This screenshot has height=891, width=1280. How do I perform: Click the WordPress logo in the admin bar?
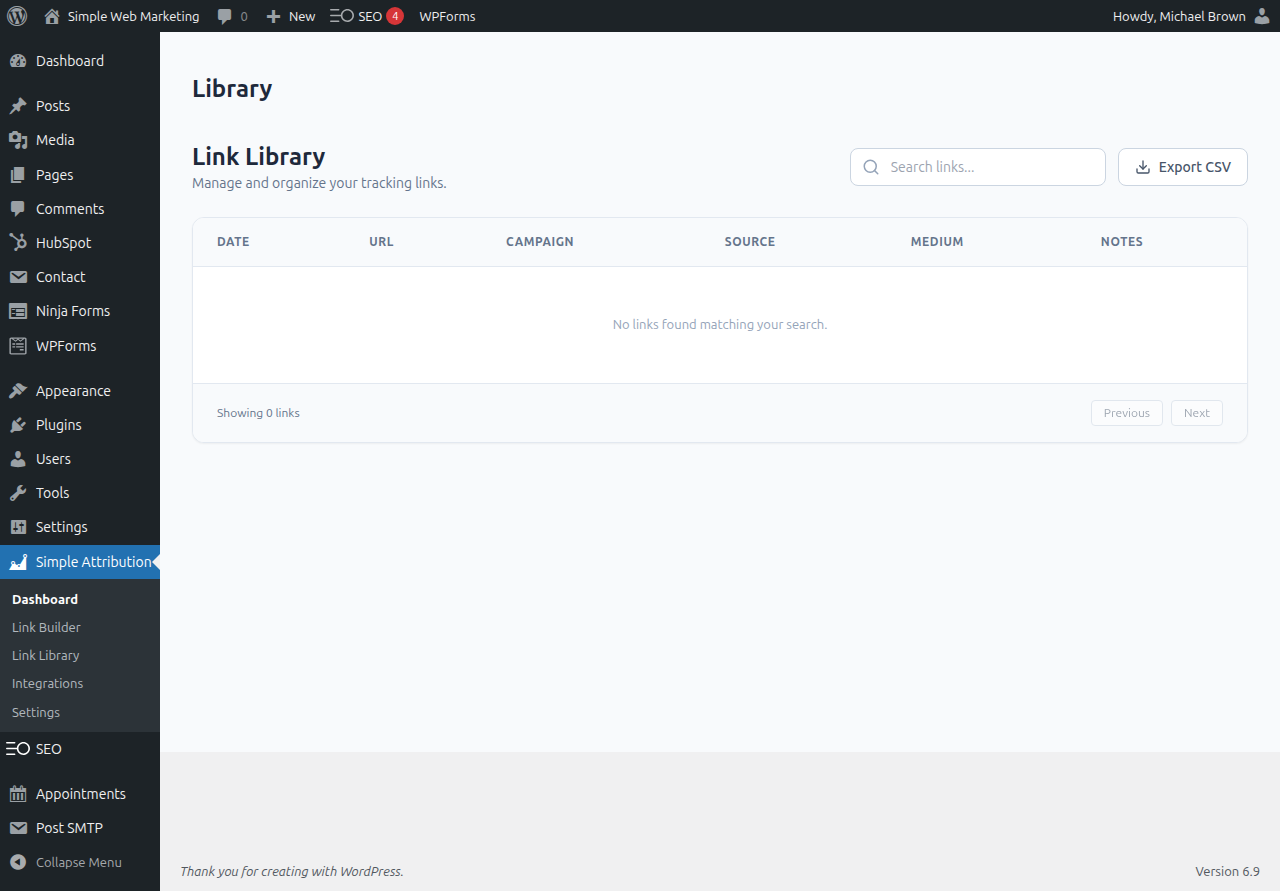[17, 15]
